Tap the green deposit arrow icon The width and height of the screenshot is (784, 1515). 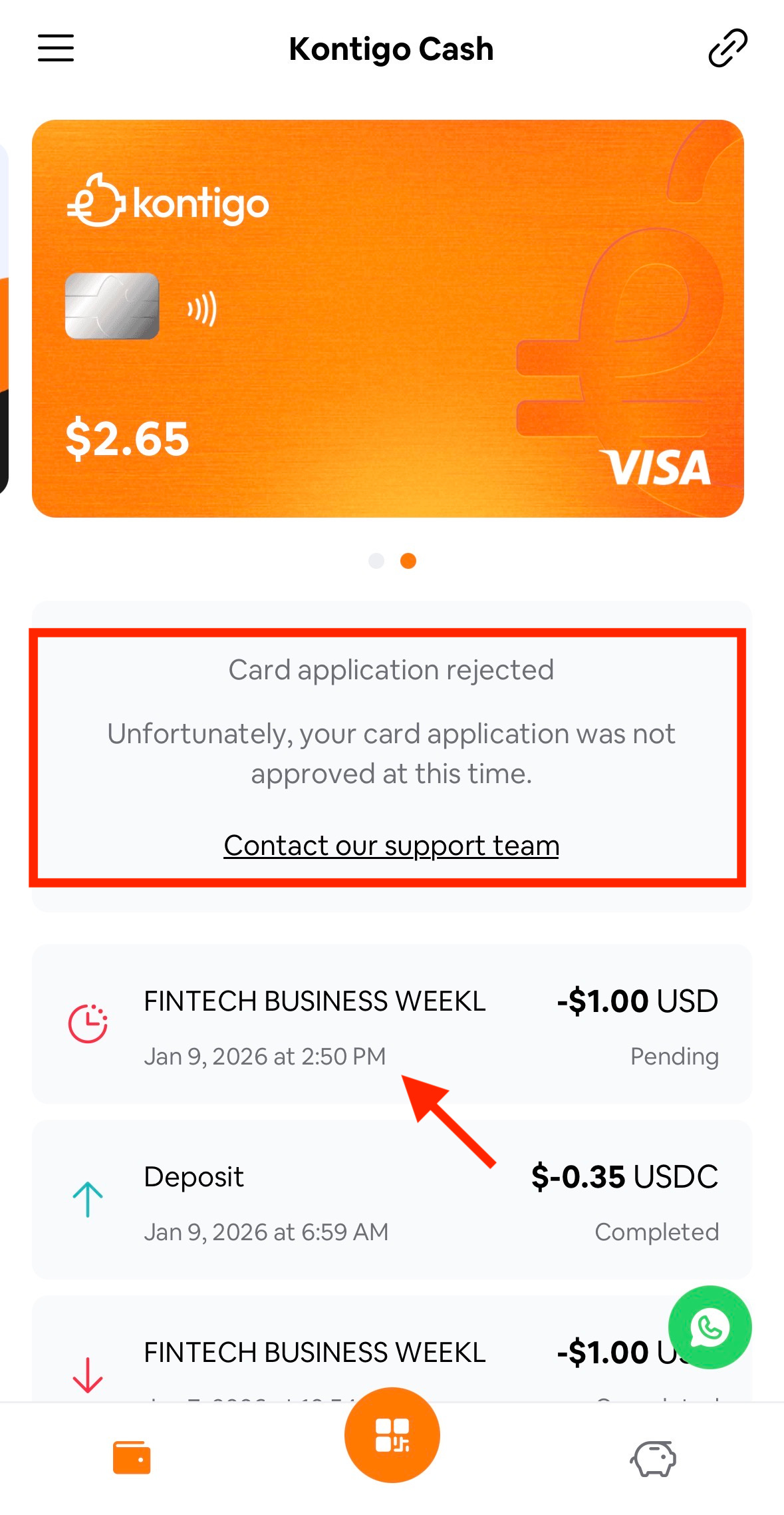(87, 1199)
